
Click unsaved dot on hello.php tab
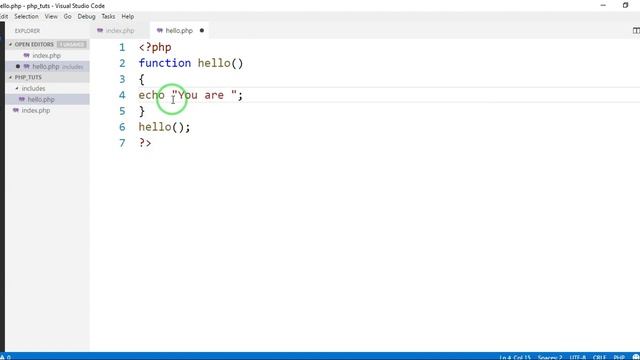[202, 31]
